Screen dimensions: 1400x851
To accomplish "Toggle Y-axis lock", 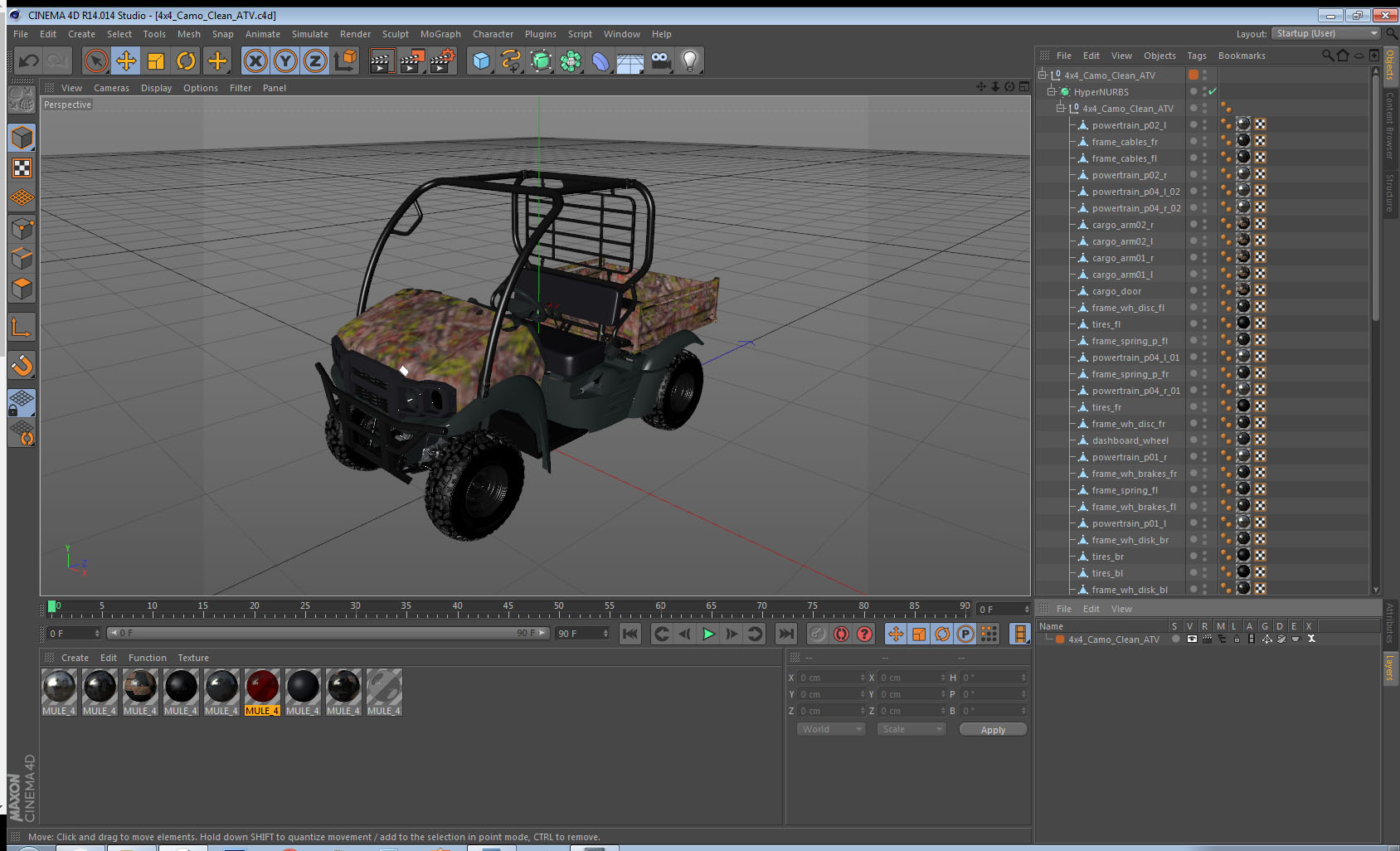I will pos(285,61).
